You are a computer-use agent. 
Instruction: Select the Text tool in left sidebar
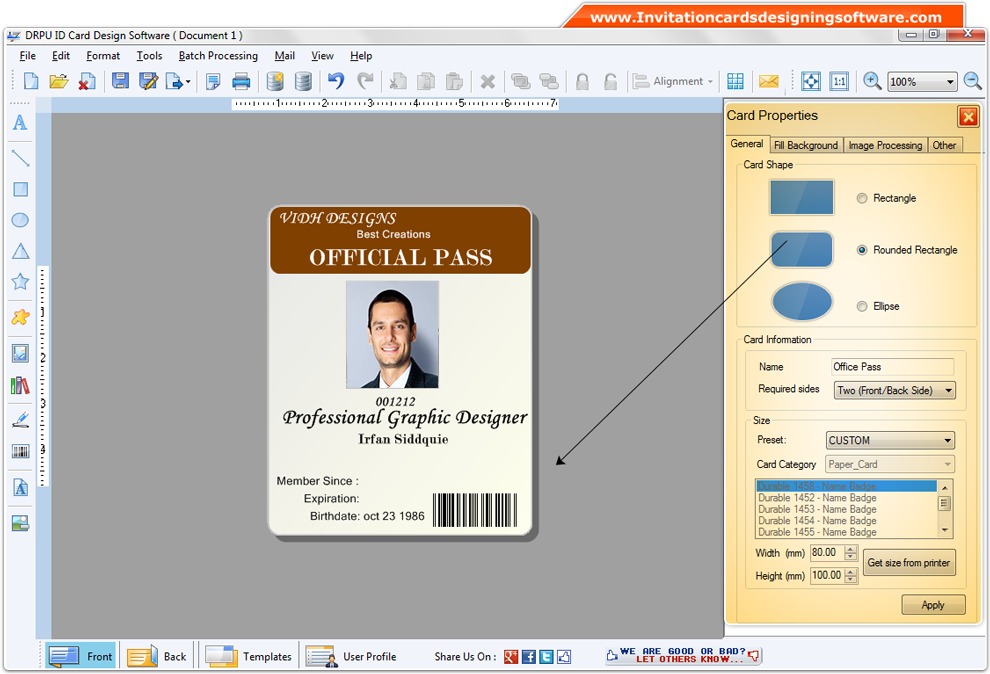coord(20,122)
